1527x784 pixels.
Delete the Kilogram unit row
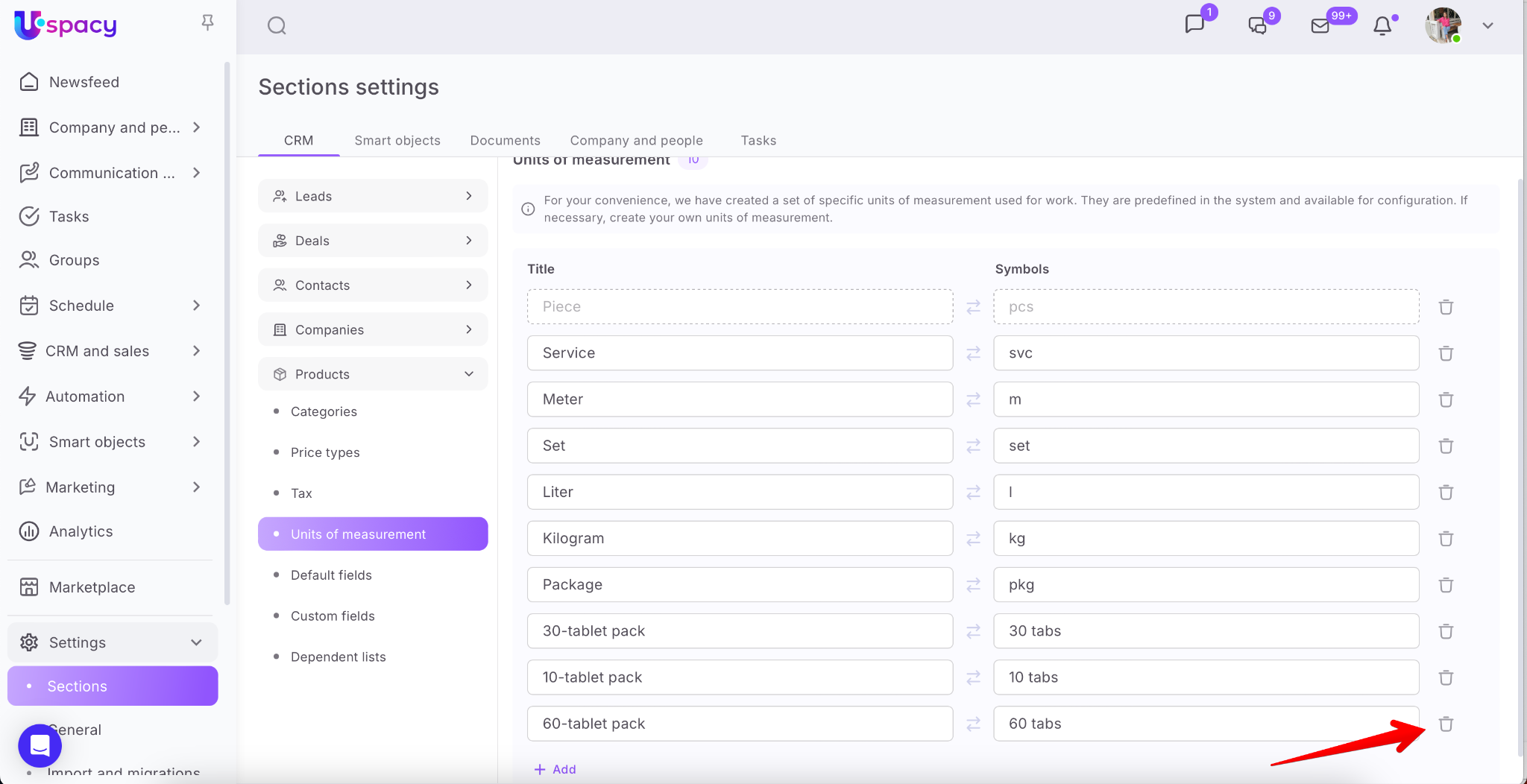[x=1446, y=539]
